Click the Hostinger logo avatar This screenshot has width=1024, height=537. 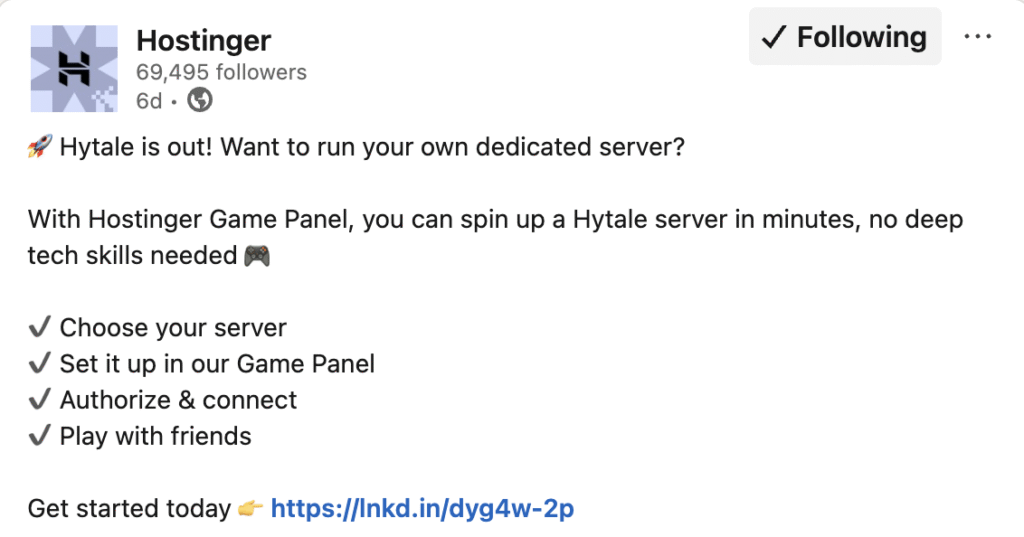(74, 68)
